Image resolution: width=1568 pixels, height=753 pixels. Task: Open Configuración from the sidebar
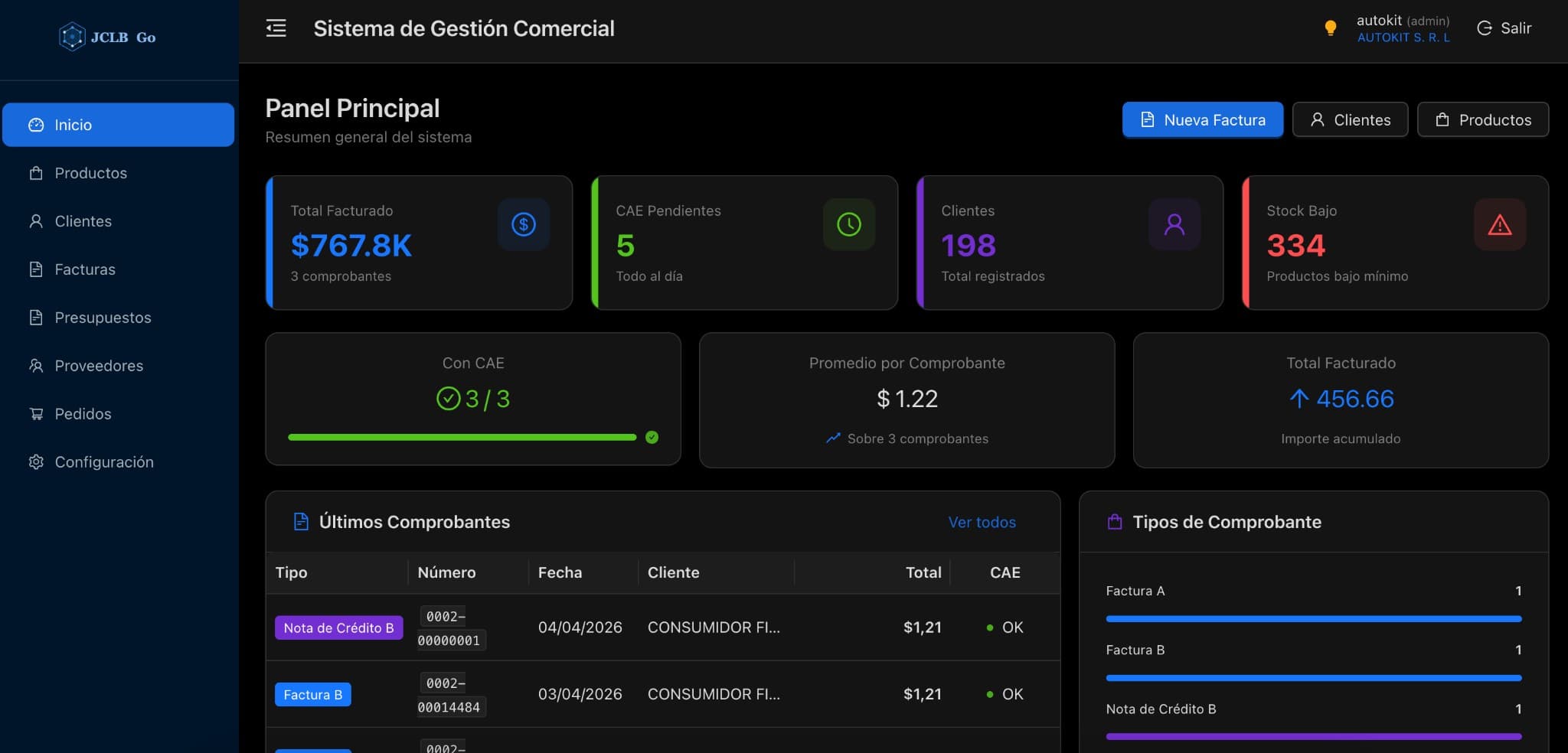(x=103, y=462)
